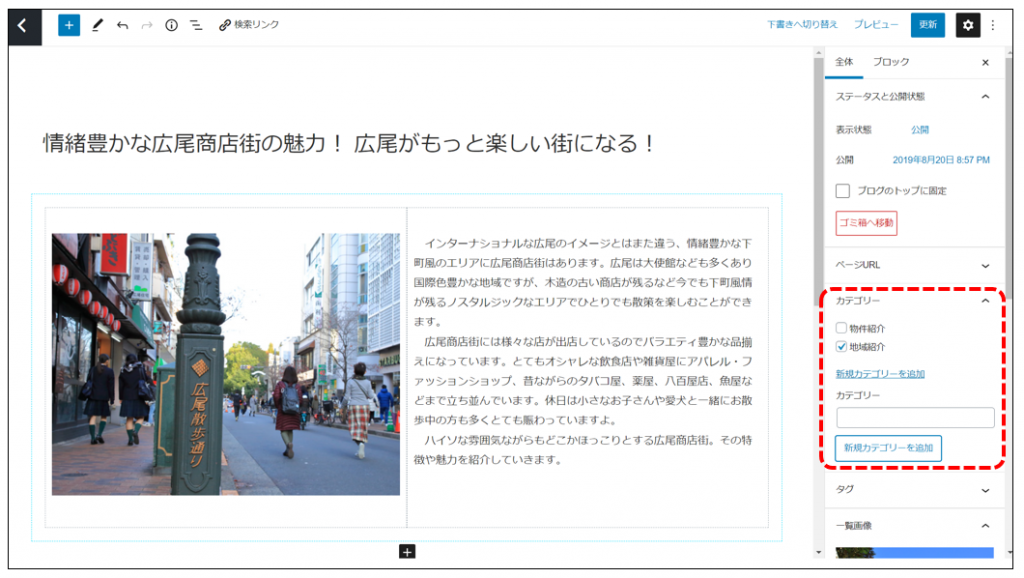Click the ゴミ箱へ移動 button
This screenshot has height=578, width=1024.
tap(866, 222)
